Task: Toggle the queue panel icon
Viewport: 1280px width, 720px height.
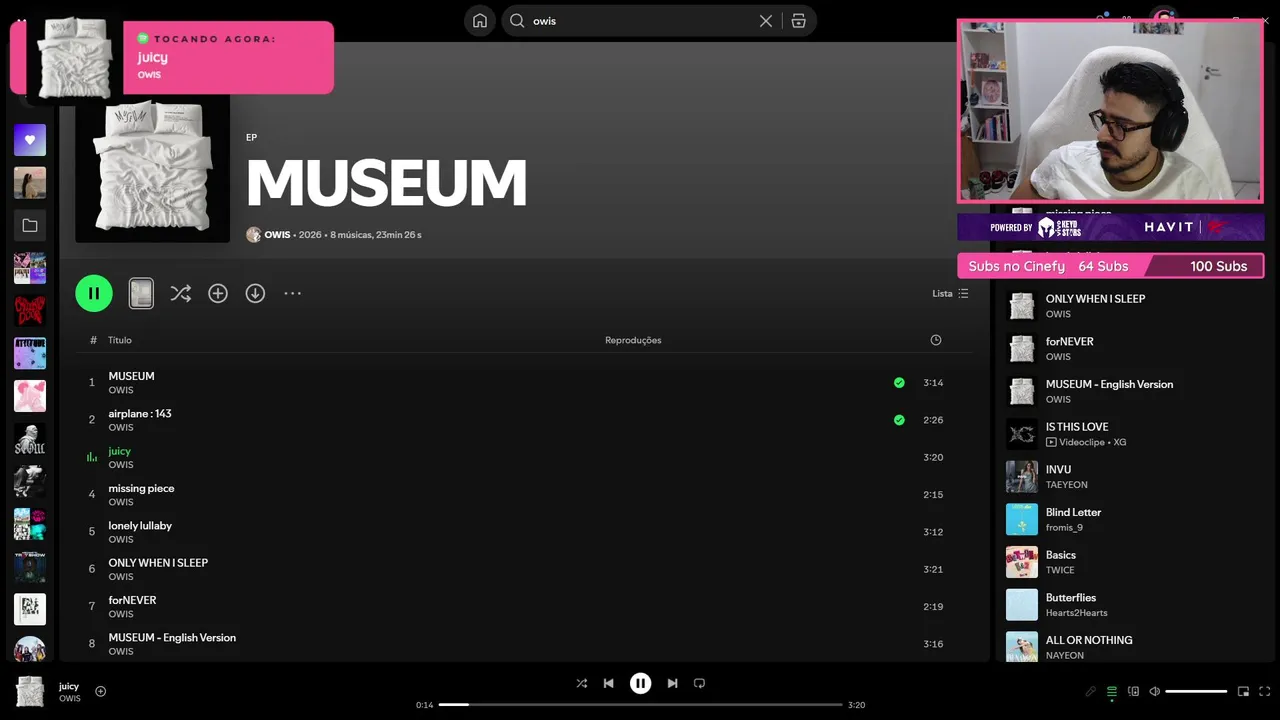Action: (x=1111, y=691)
